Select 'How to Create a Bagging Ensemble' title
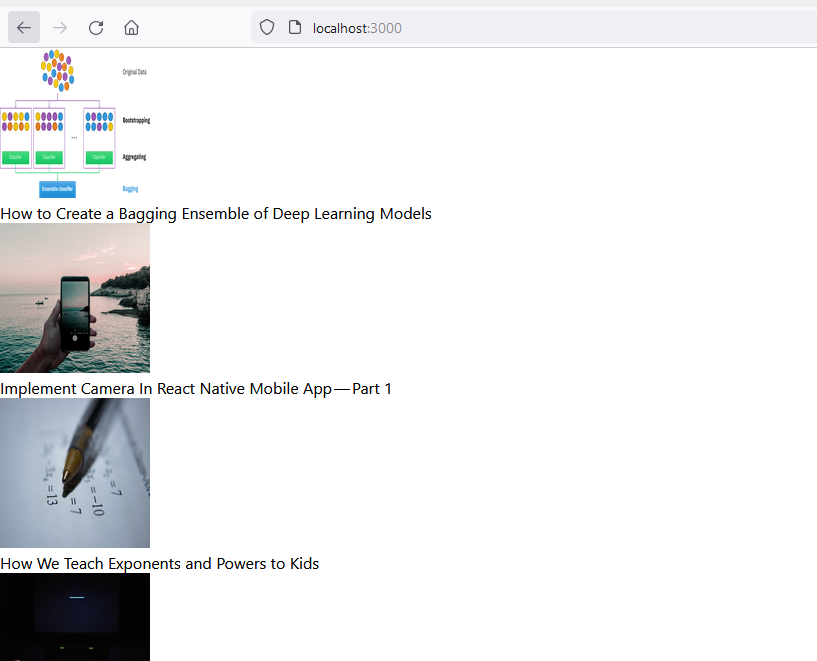This screenshot has width=817, height=661. pyautogui.click(x=216, y=214)
